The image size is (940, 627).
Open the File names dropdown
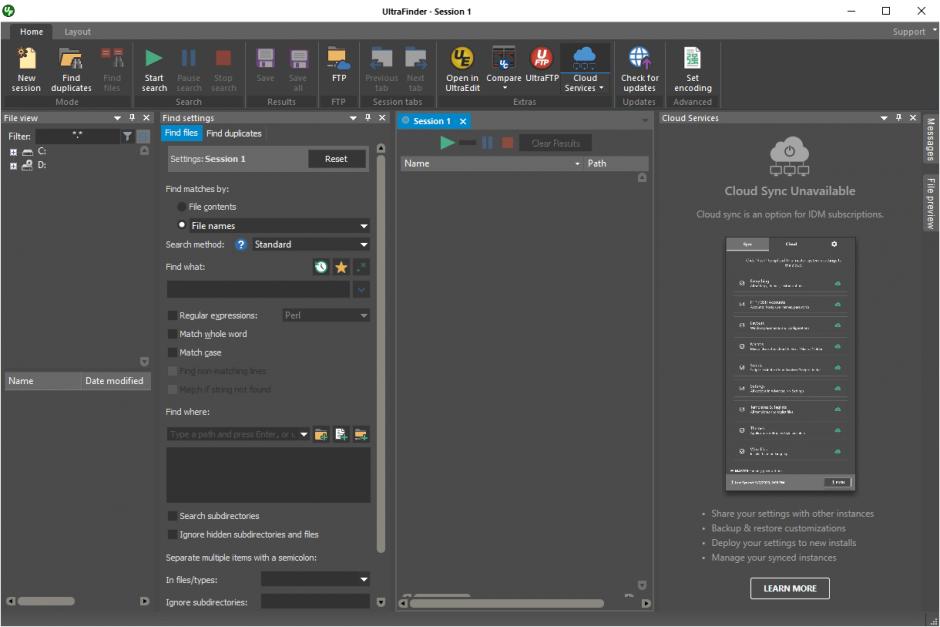click(364, 226)
